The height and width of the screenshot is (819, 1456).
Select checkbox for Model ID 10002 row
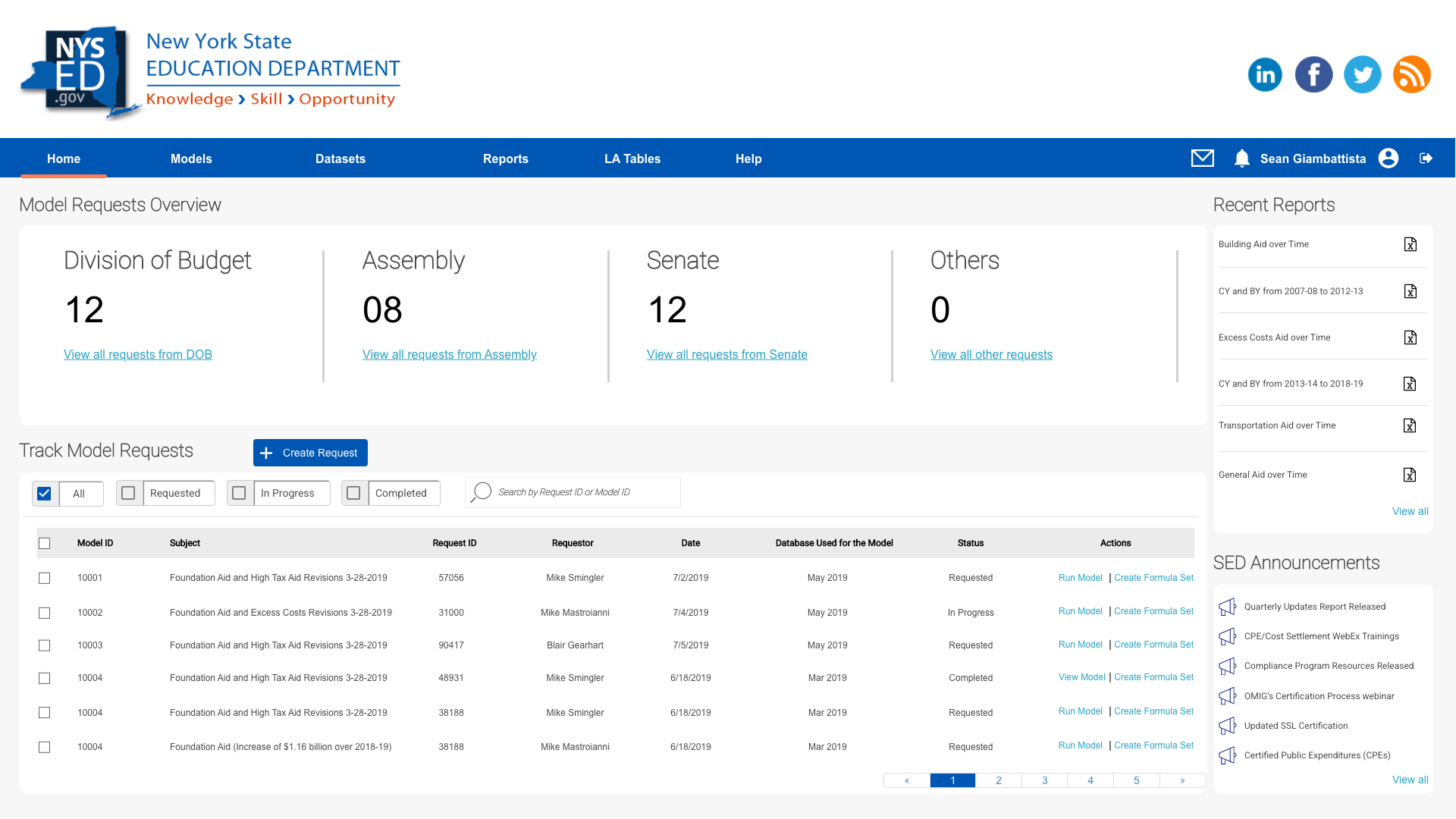click(x=45, y=613)
